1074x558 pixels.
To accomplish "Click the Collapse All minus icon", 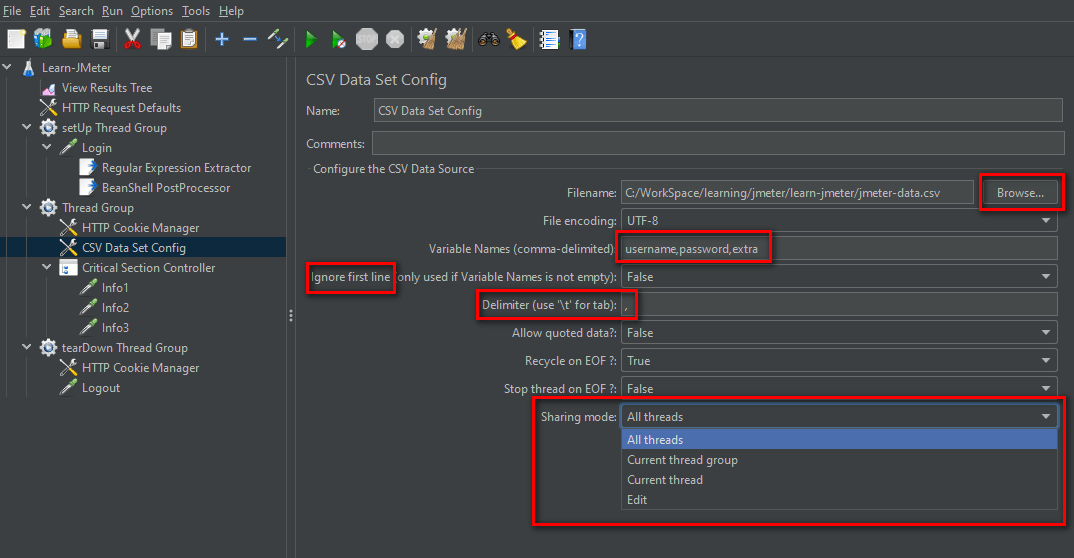I will coord(250,39).
